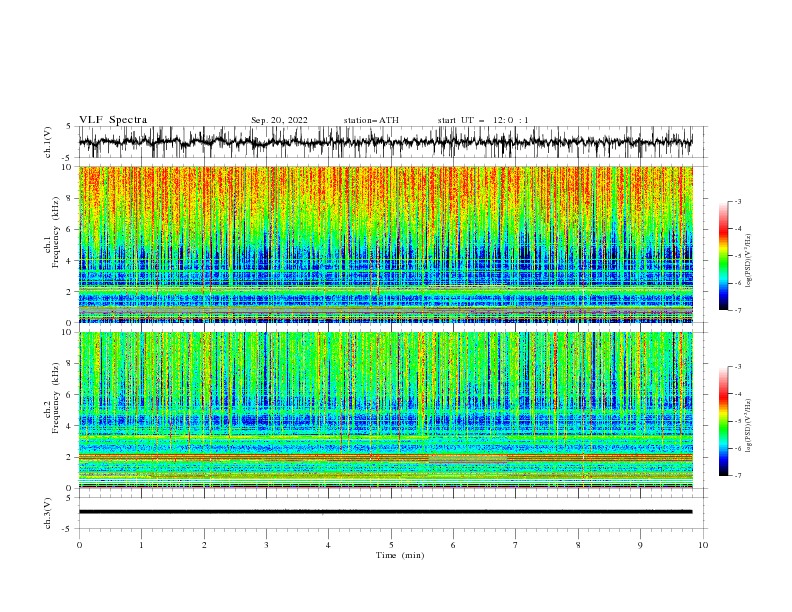This screenshot has width=792, height=612.
Task: Click the "Time (min)" axis title
Action: [x=400, y=555]
